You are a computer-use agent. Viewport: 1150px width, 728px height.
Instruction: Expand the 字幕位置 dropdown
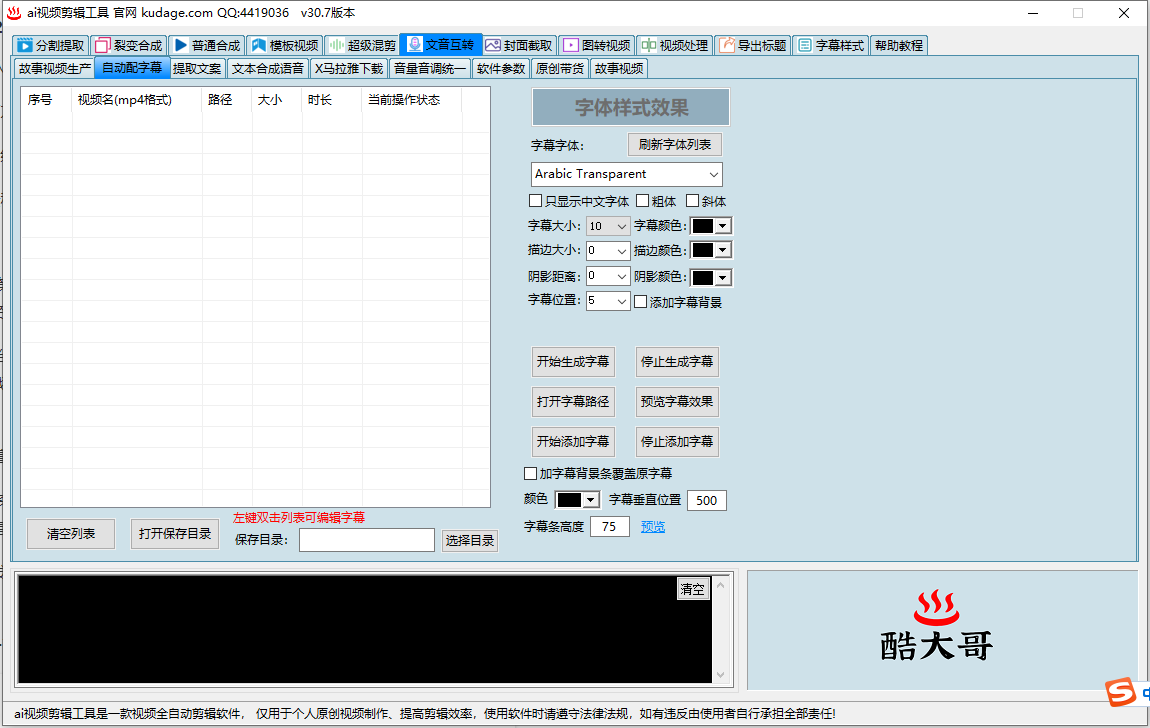coord(622,301)
